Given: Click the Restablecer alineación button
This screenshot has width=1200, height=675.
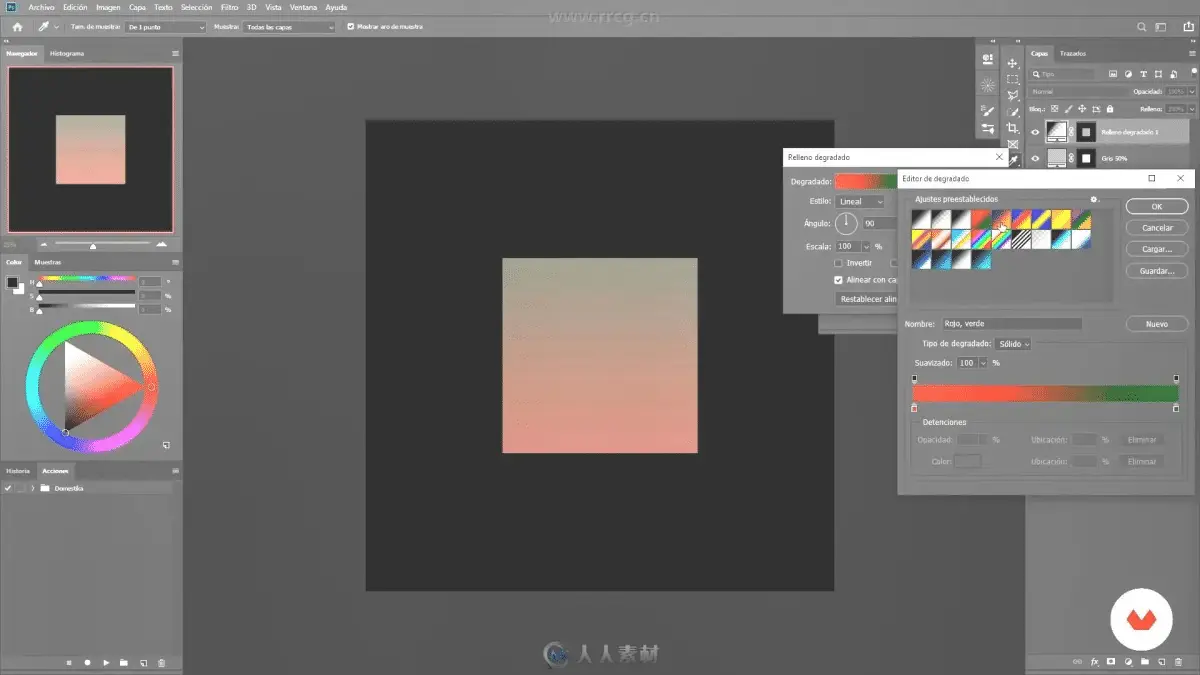Looking at the screenshot, I should (x=867, y=299).
